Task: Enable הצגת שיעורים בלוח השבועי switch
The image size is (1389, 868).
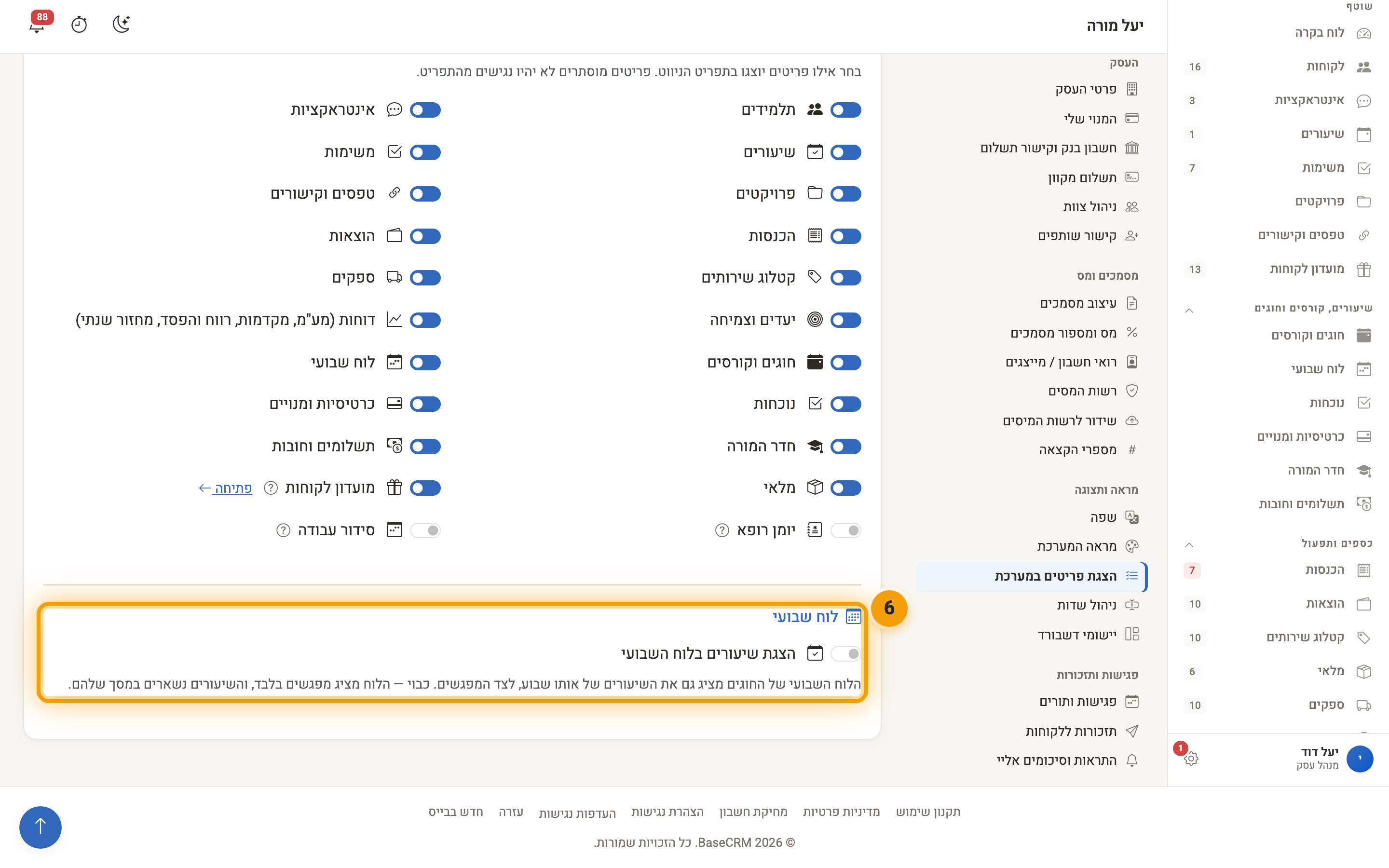Action: [845, 654]
